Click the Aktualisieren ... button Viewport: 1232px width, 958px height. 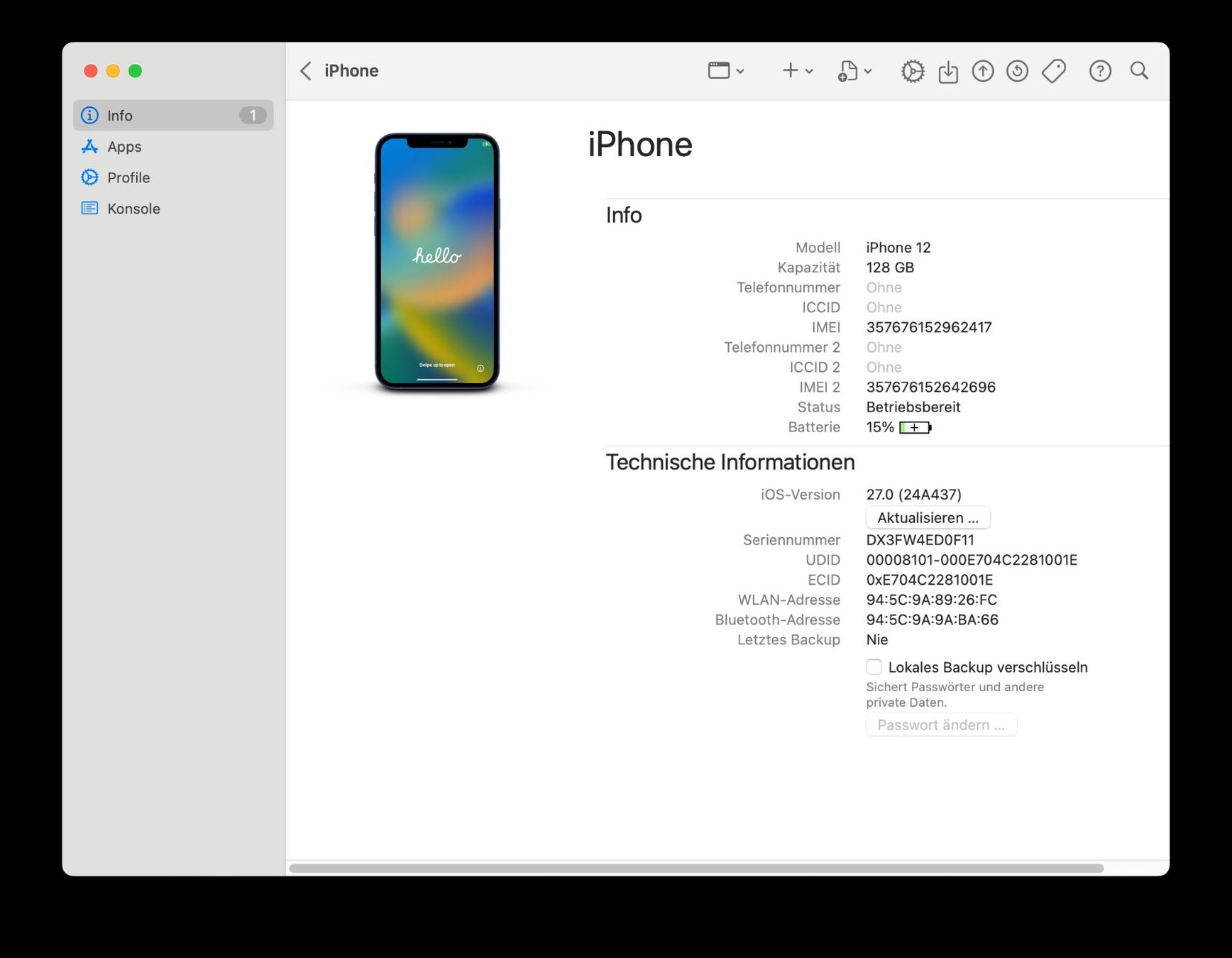928,517
